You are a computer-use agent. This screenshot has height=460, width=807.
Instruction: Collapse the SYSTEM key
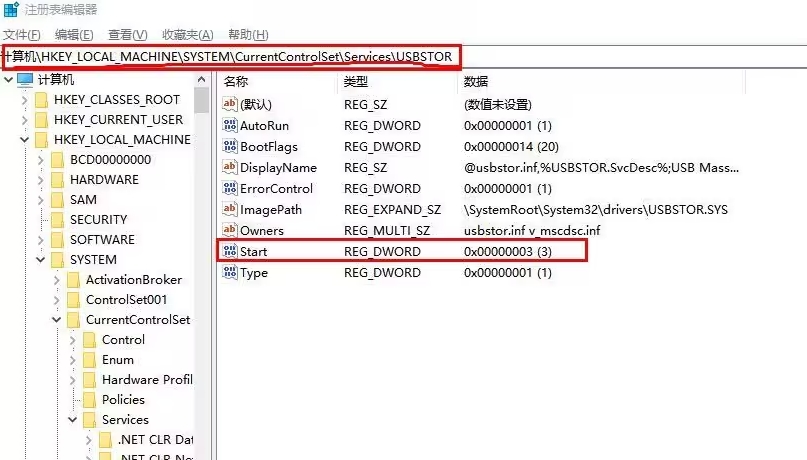[x=41, y=260]
